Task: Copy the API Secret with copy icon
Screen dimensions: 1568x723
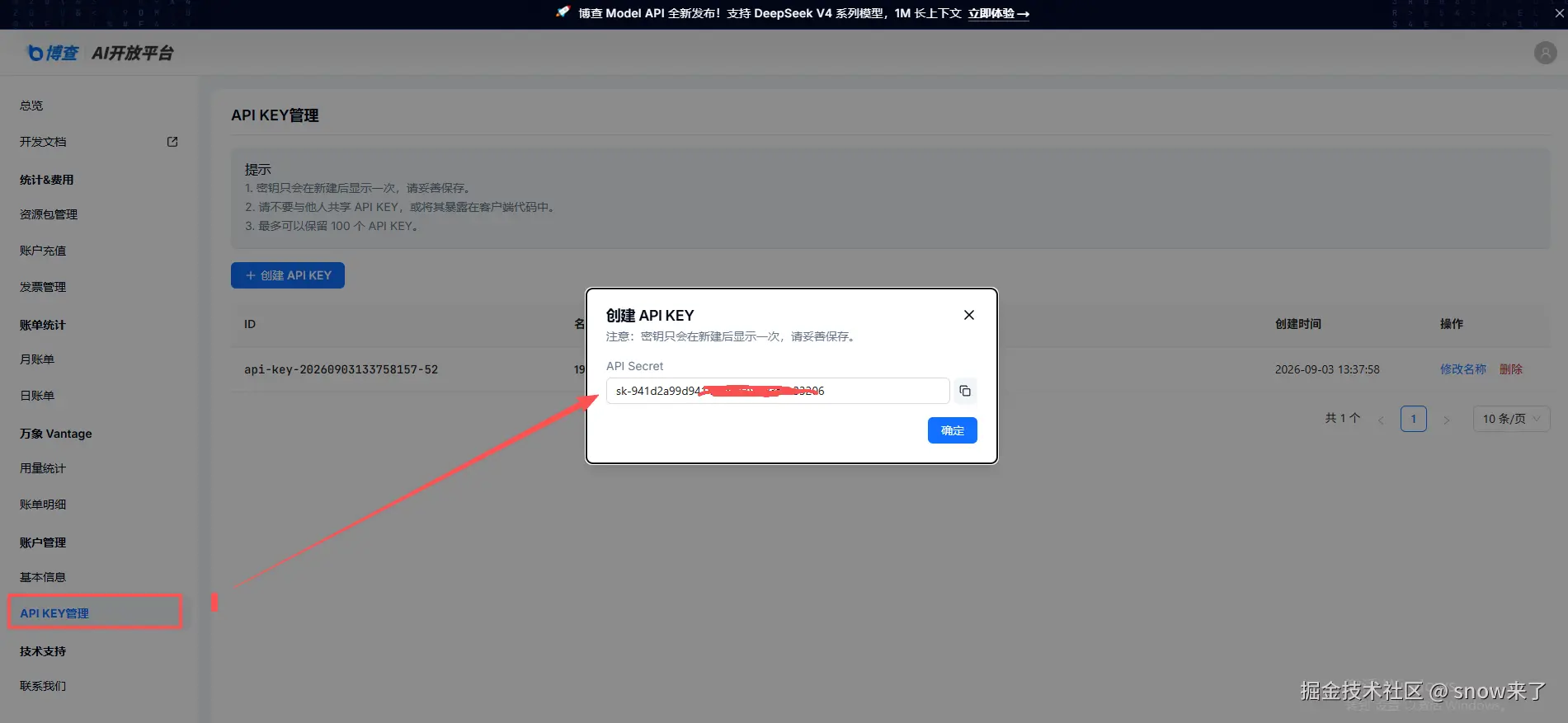Action: coord(965,391)
